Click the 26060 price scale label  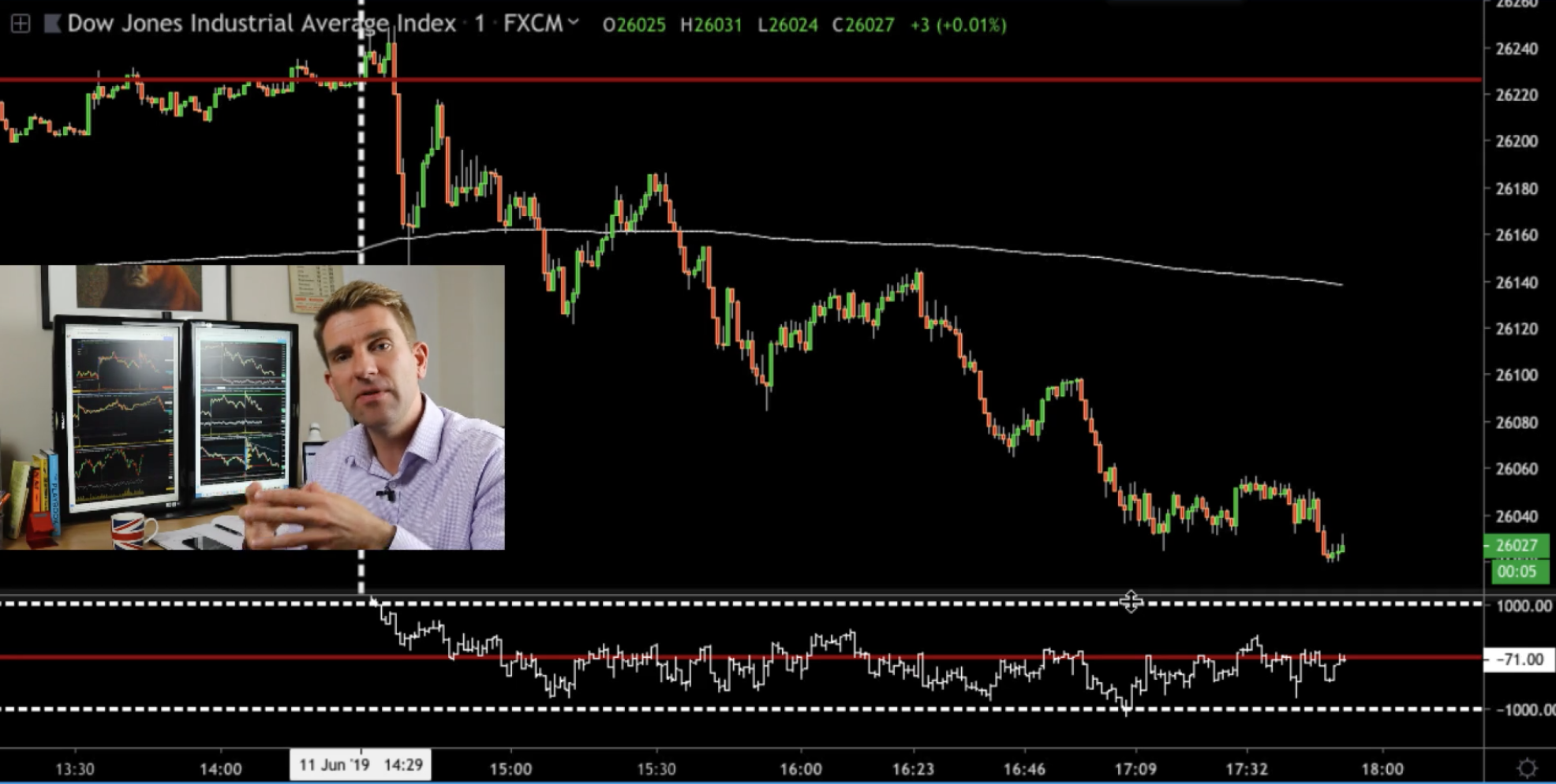(1517, 469)
